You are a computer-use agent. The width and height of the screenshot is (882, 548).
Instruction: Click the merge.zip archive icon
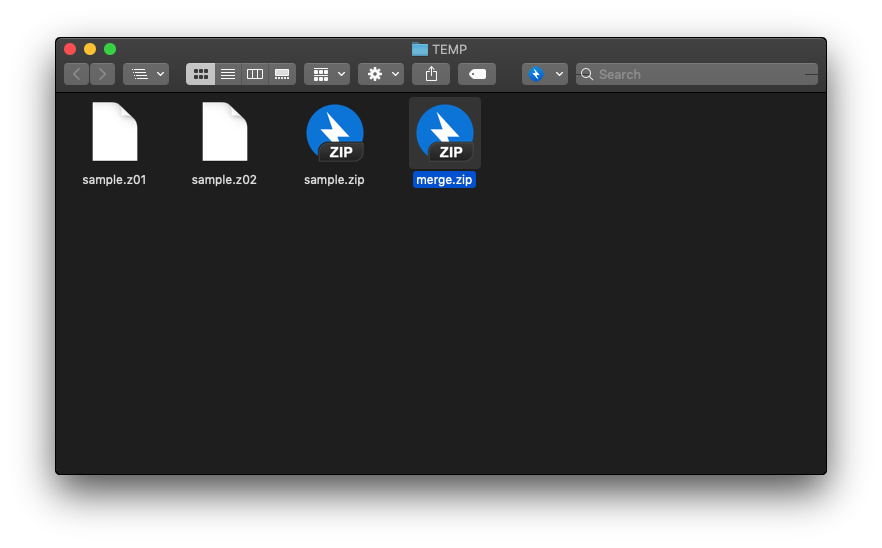tap(444, 133)
